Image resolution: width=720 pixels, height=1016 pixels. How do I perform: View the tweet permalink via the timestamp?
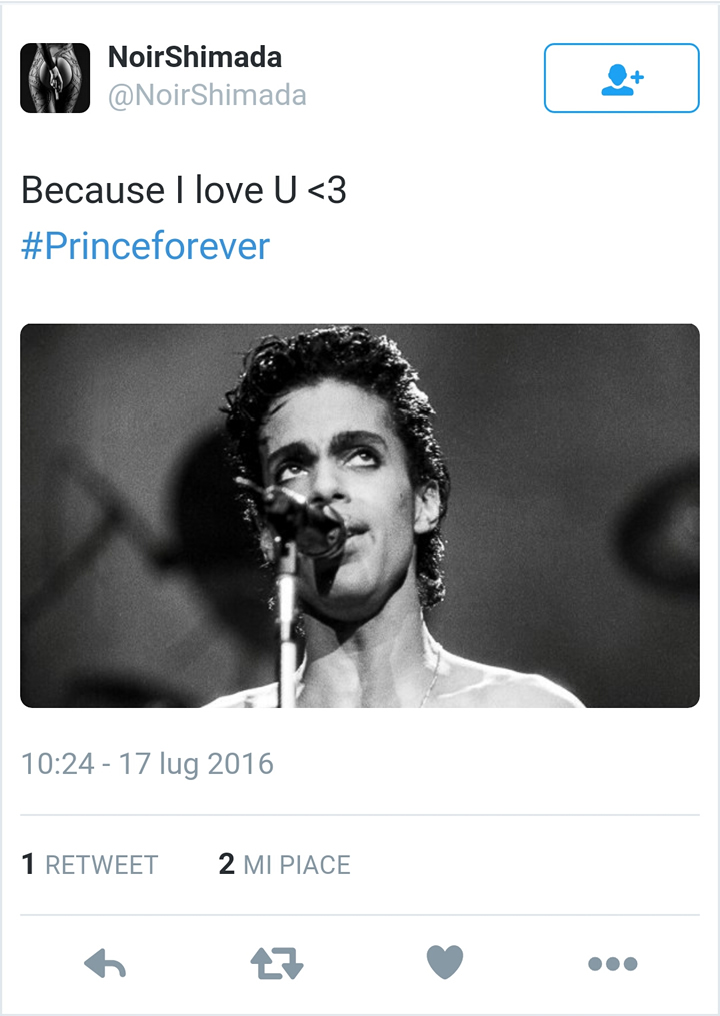coord(147,763)
